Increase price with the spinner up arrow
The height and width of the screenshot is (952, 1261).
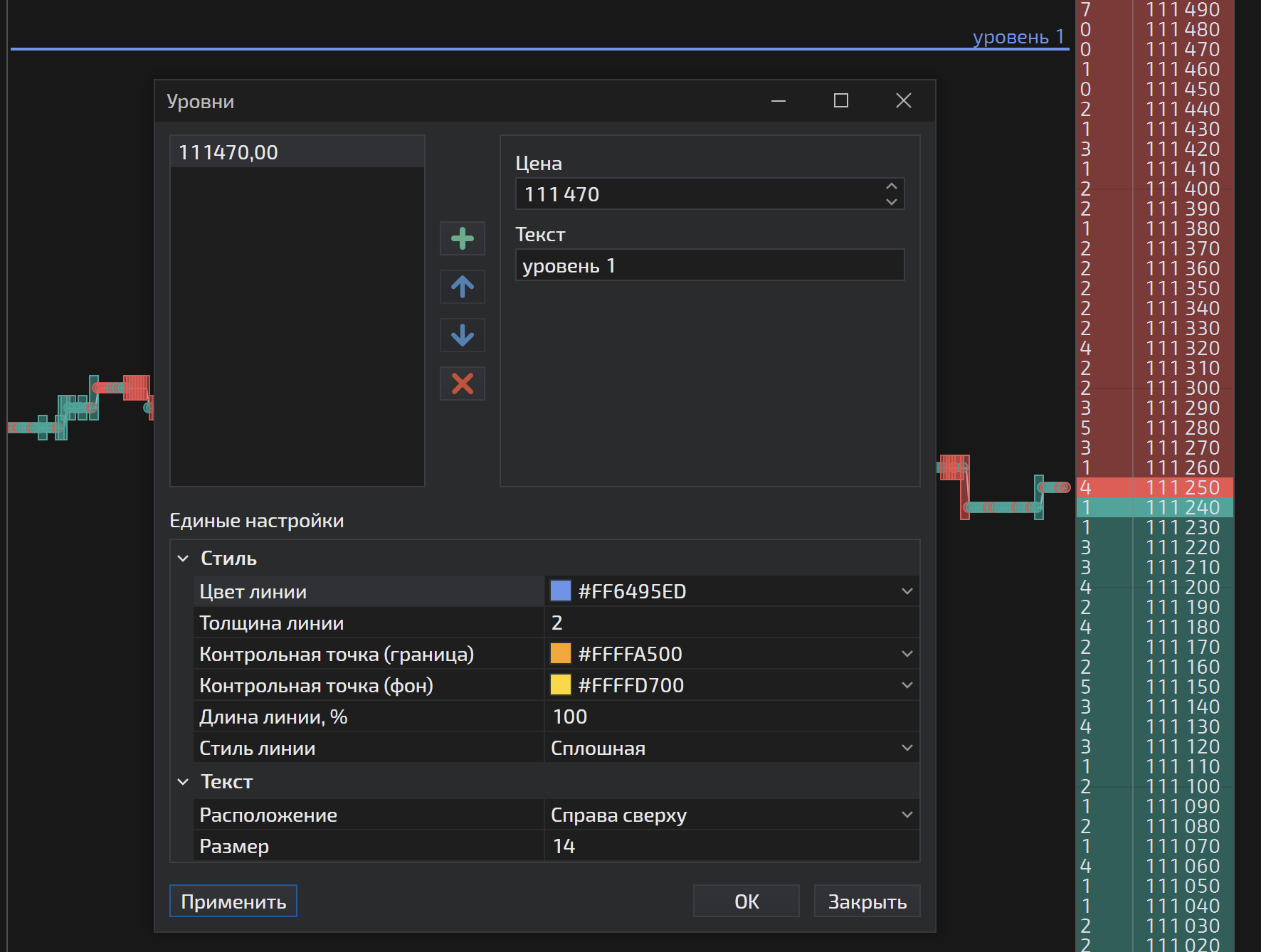(891, 186)
